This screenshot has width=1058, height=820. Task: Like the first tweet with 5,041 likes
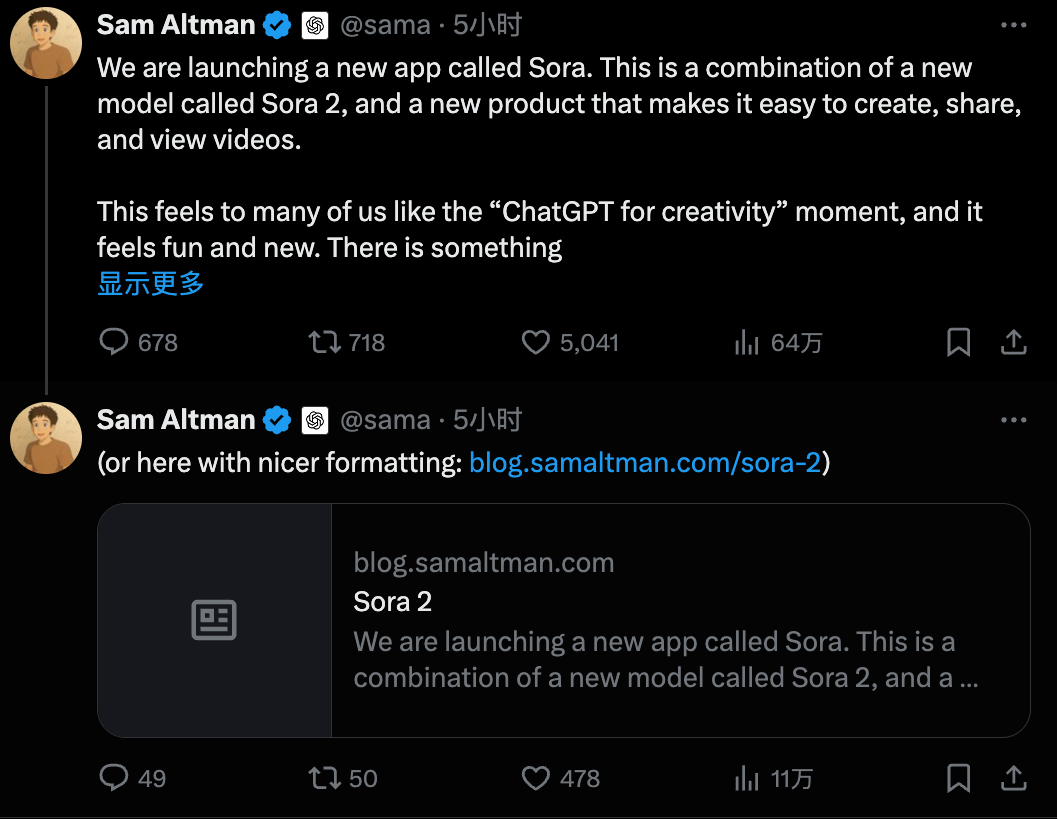click(x=537, y=343)
